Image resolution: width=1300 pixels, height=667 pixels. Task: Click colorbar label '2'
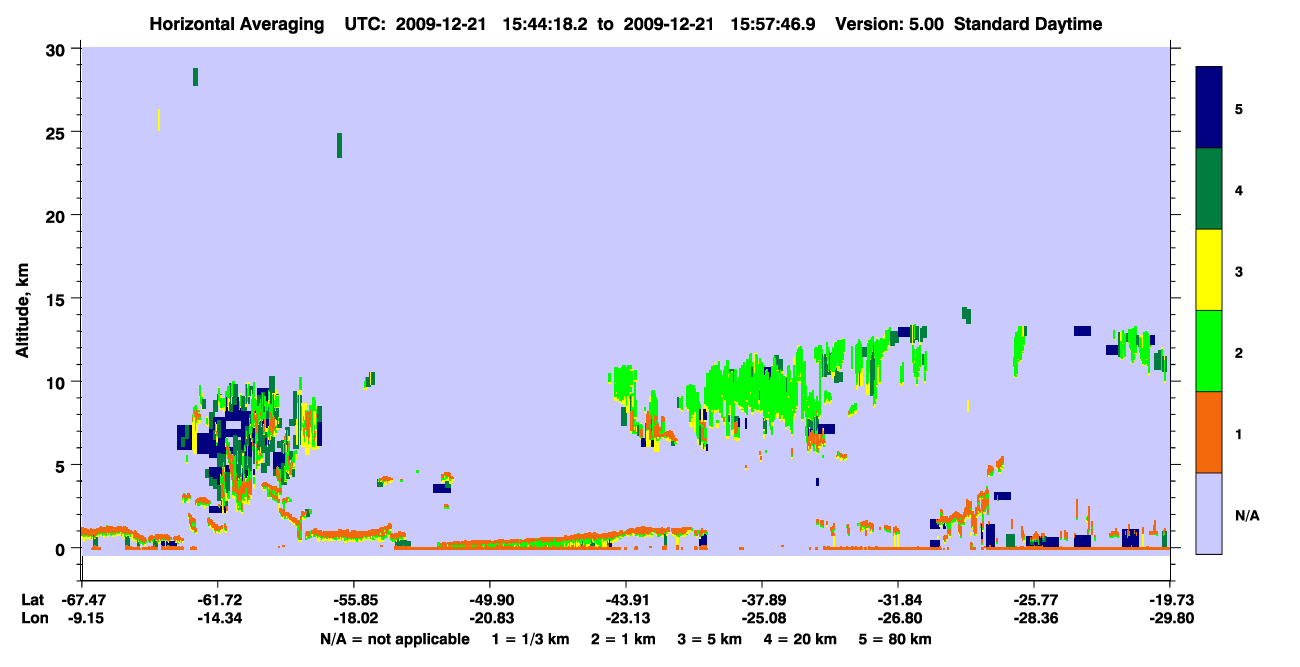1239,352
